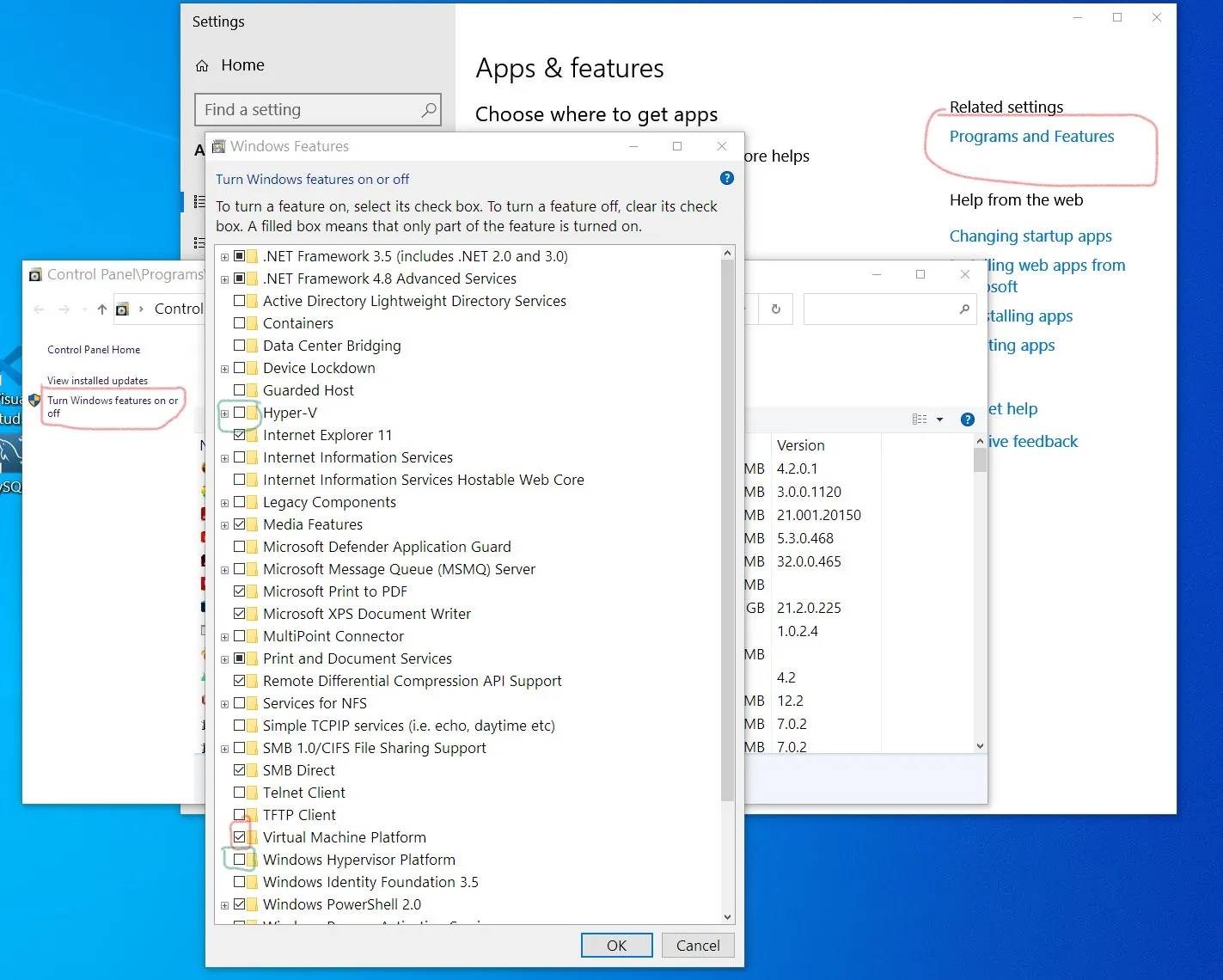This screenshot has height=980, width=1223.
Task: Select Active Directory Lightweight Directory Services row
Action: point(414,301)
